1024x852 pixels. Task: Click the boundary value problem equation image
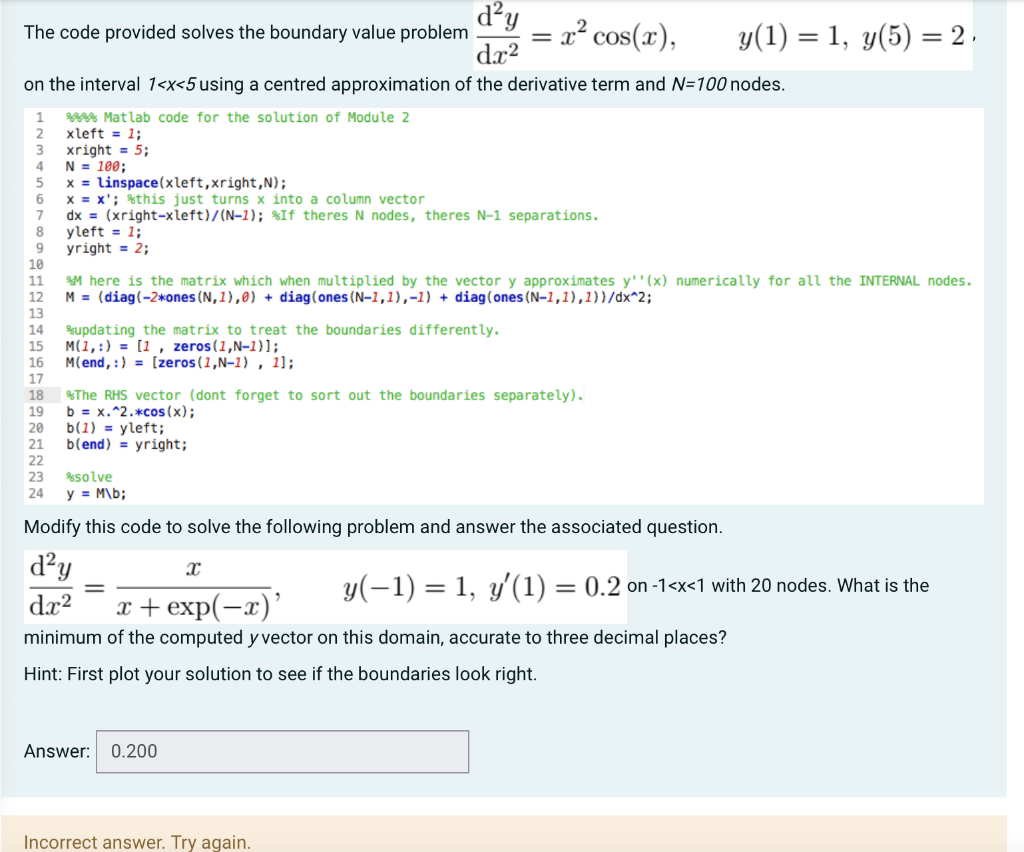click(x=720, y=33)
